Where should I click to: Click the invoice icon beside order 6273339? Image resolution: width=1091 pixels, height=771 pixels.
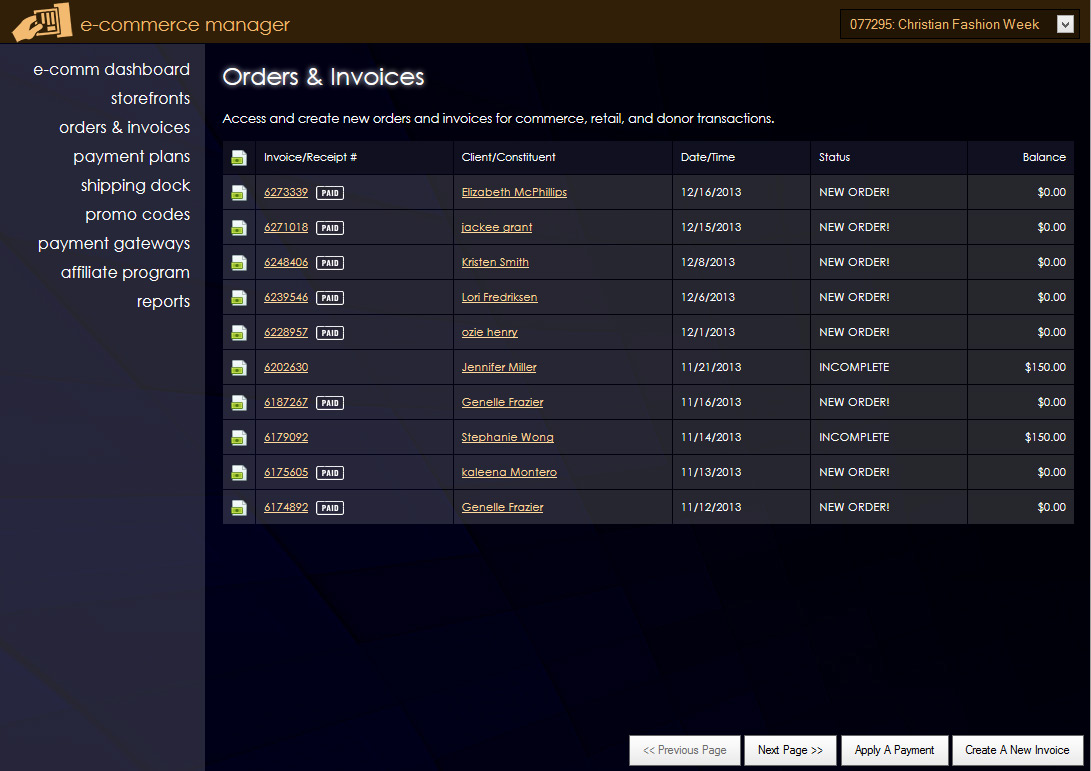[239, 193]
